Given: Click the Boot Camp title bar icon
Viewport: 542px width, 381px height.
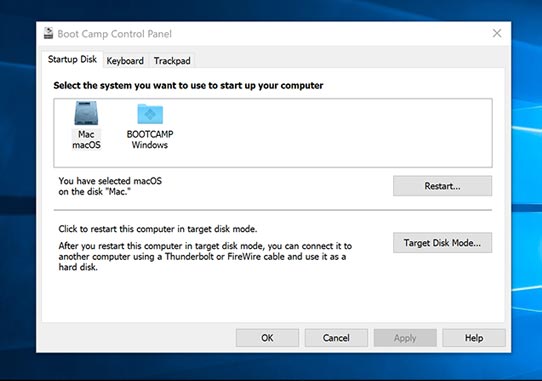Looking at the screenshot, I should (x=48, y=34).
